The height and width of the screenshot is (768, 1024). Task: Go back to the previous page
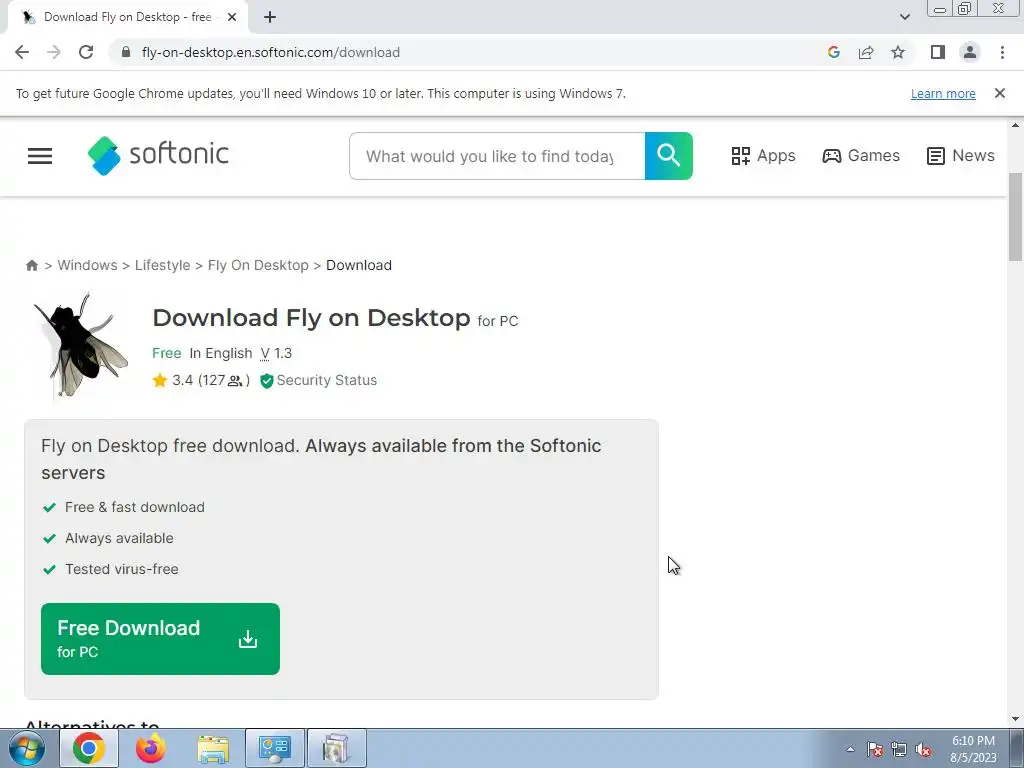pyautogui.click(x=22, y=52)
